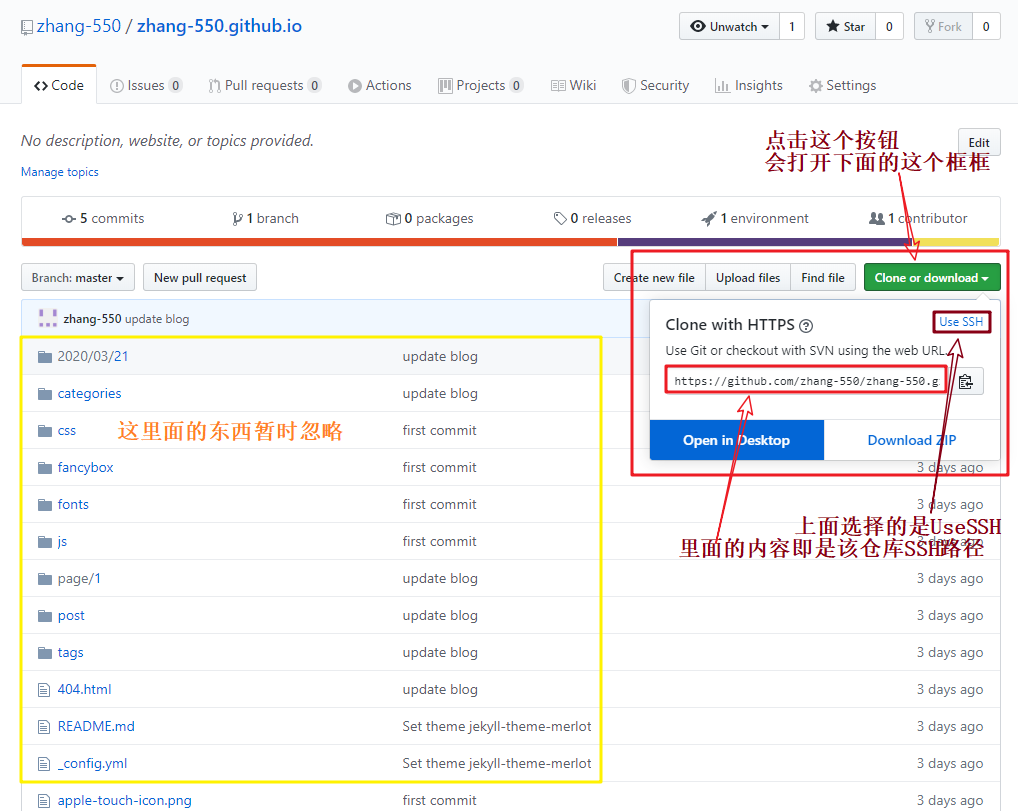
Task: Click the Create new file button
Action: 654,277
